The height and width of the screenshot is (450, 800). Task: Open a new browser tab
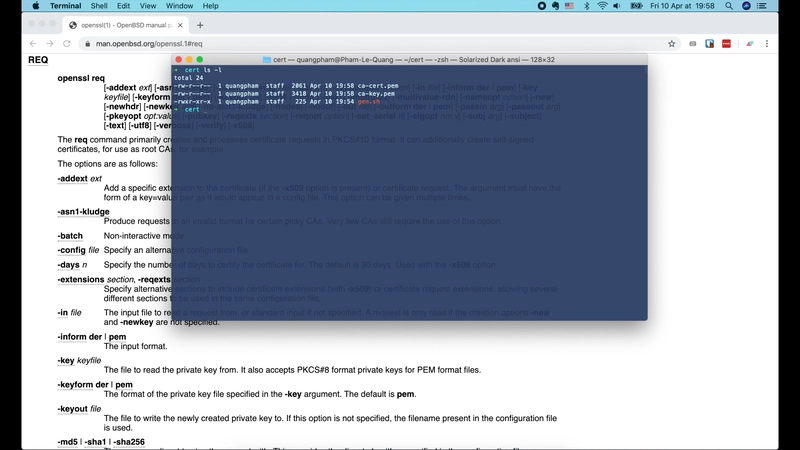click(x=200, y=25)
